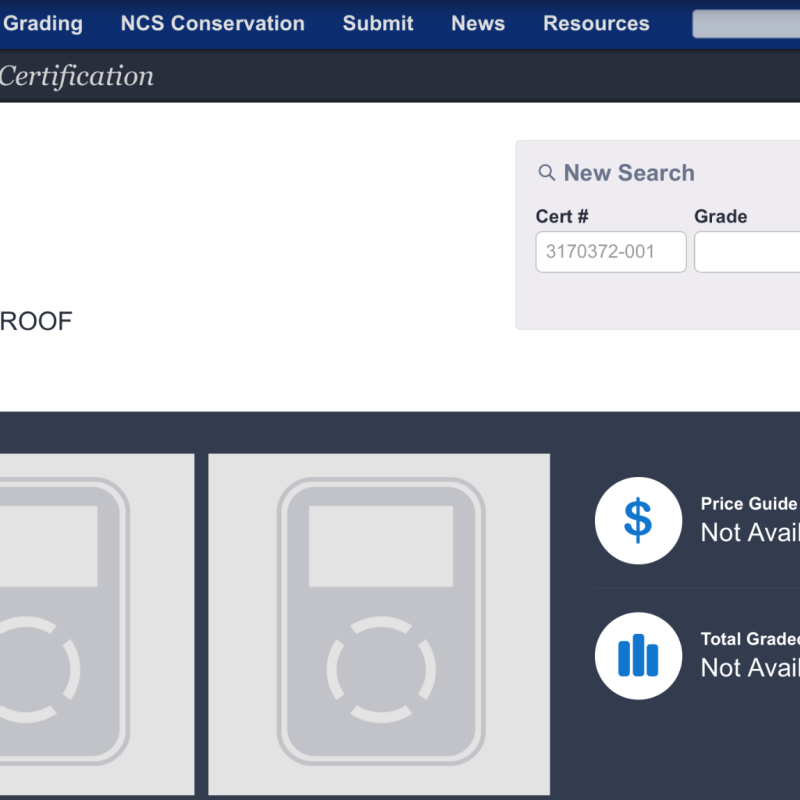The image size is (800, 800).
Task: Click the New Search heading text
Action: point(629,173)
